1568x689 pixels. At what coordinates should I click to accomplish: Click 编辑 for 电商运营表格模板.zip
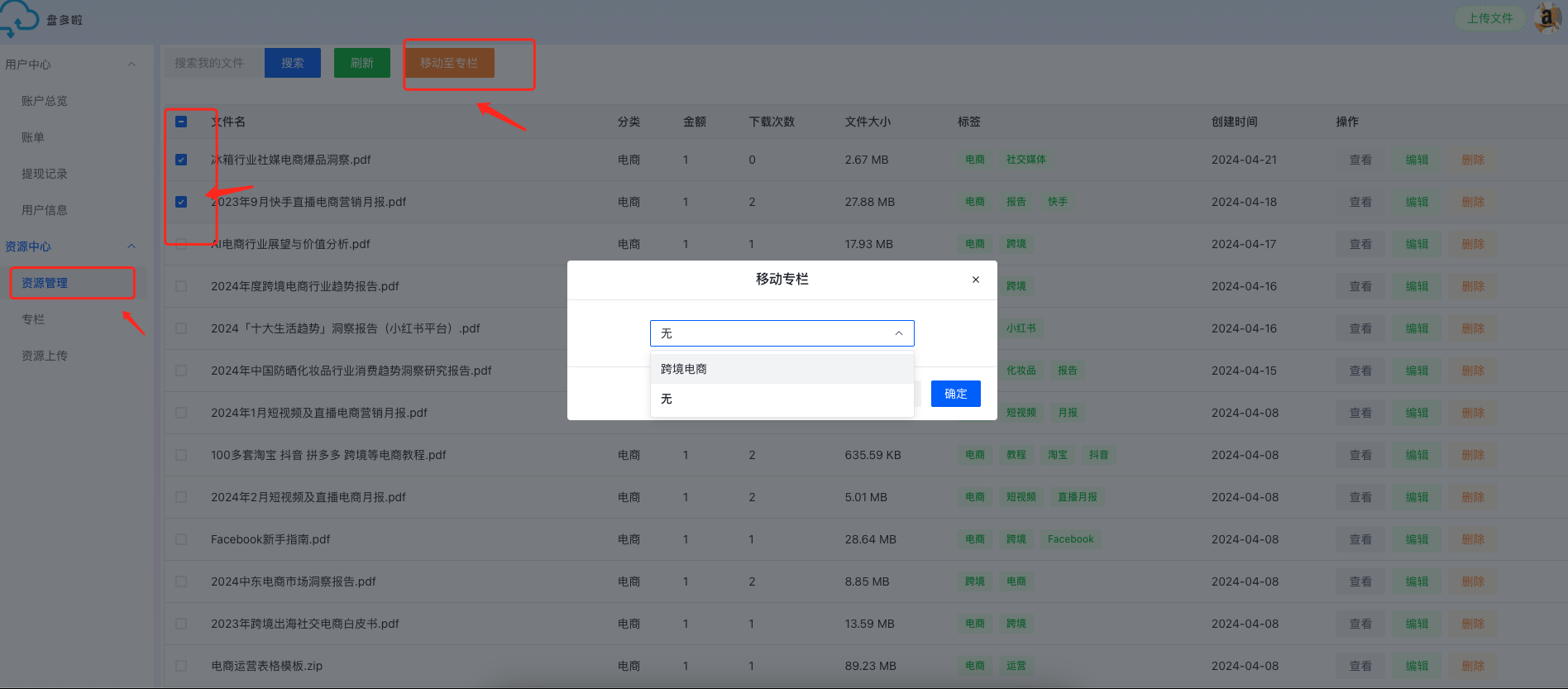[1417, 666]
